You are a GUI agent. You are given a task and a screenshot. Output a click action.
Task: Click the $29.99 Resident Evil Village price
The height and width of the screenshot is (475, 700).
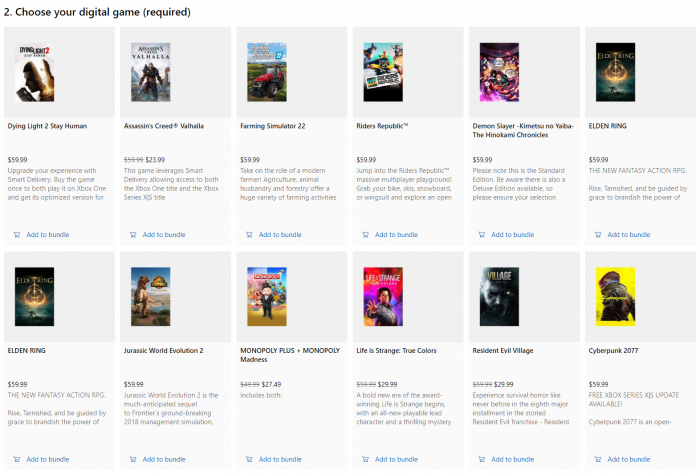(x=504, y=384)
